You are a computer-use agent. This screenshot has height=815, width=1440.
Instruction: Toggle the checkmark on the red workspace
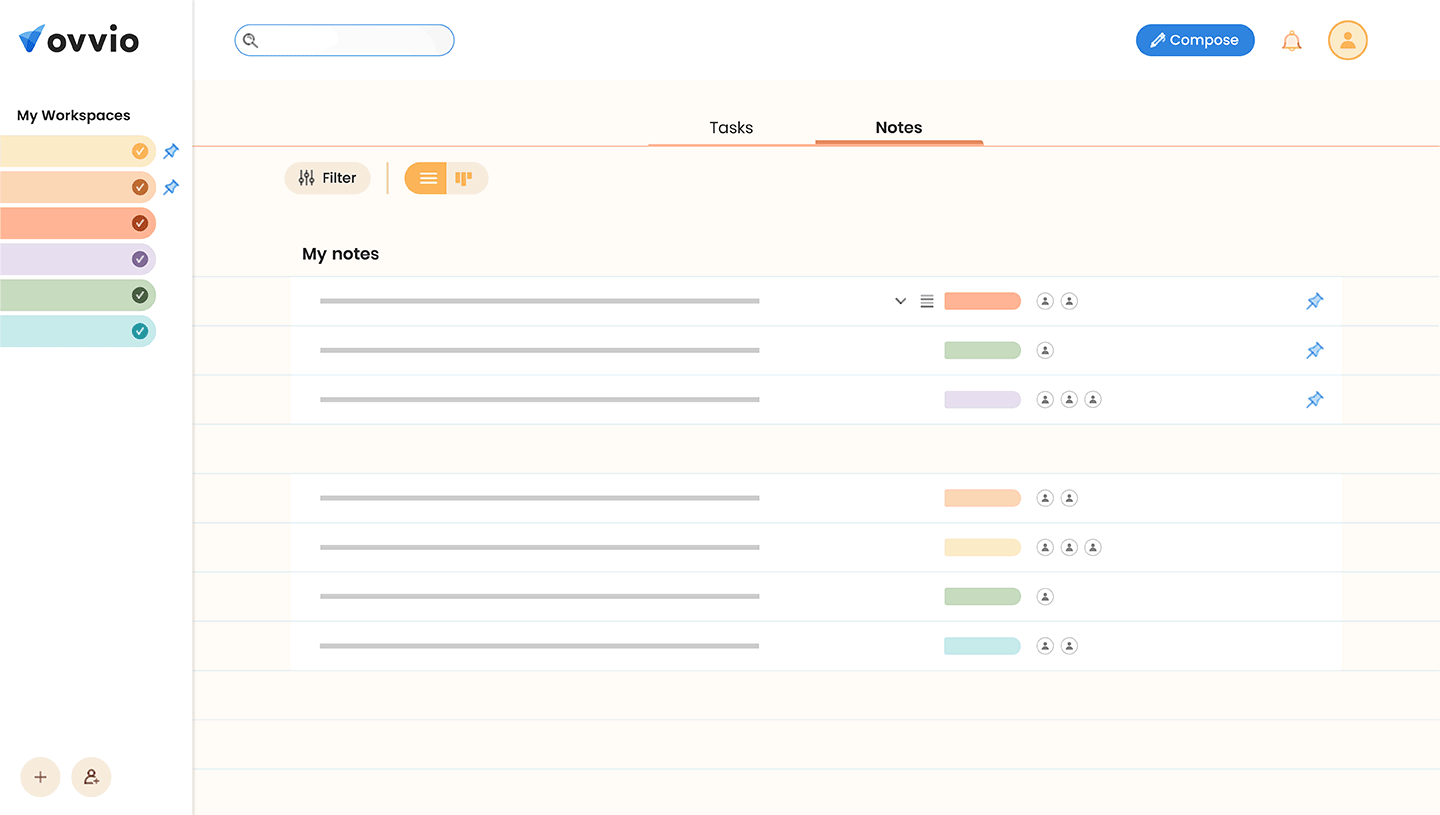(139, 223)
